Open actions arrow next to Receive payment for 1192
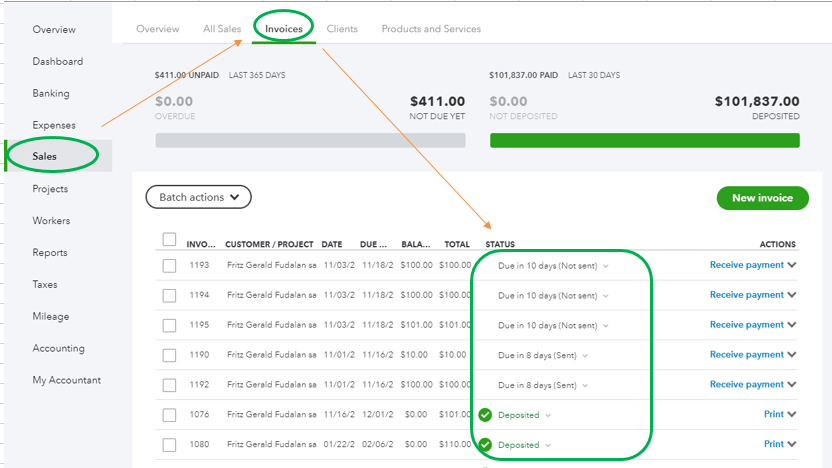The image size is (832, 468). 792,384
